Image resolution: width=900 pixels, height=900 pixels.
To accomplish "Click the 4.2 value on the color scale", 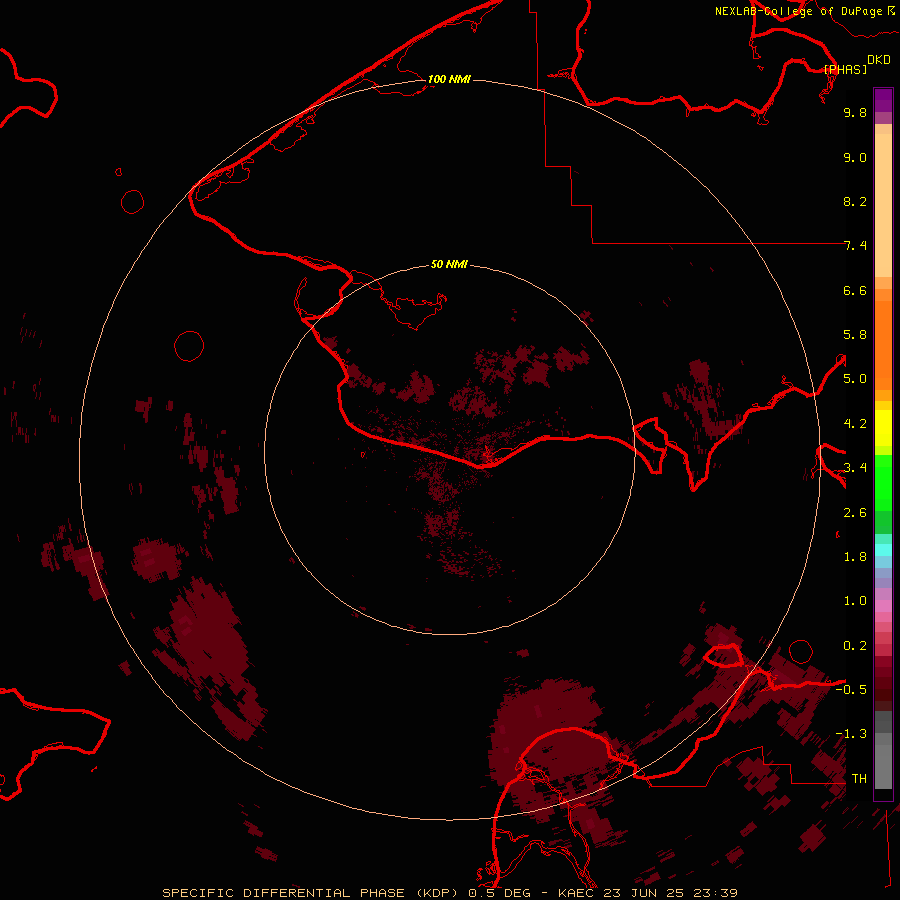I will (x=855, y=424).
